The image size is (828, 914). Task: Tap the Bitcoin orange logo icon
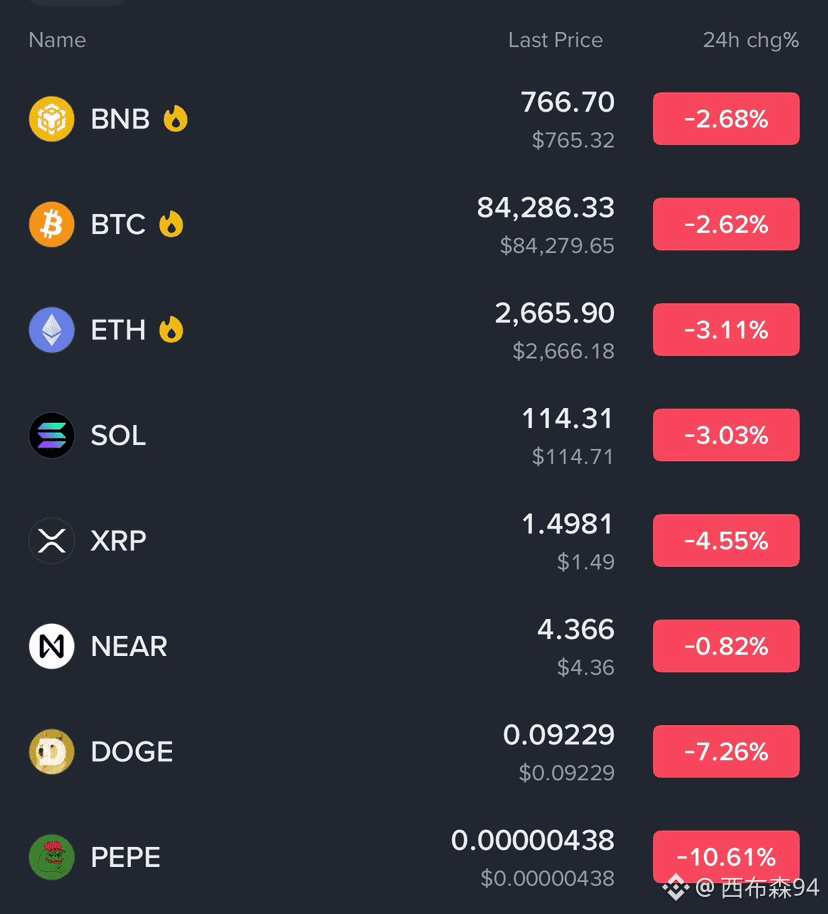coord(51,224)
